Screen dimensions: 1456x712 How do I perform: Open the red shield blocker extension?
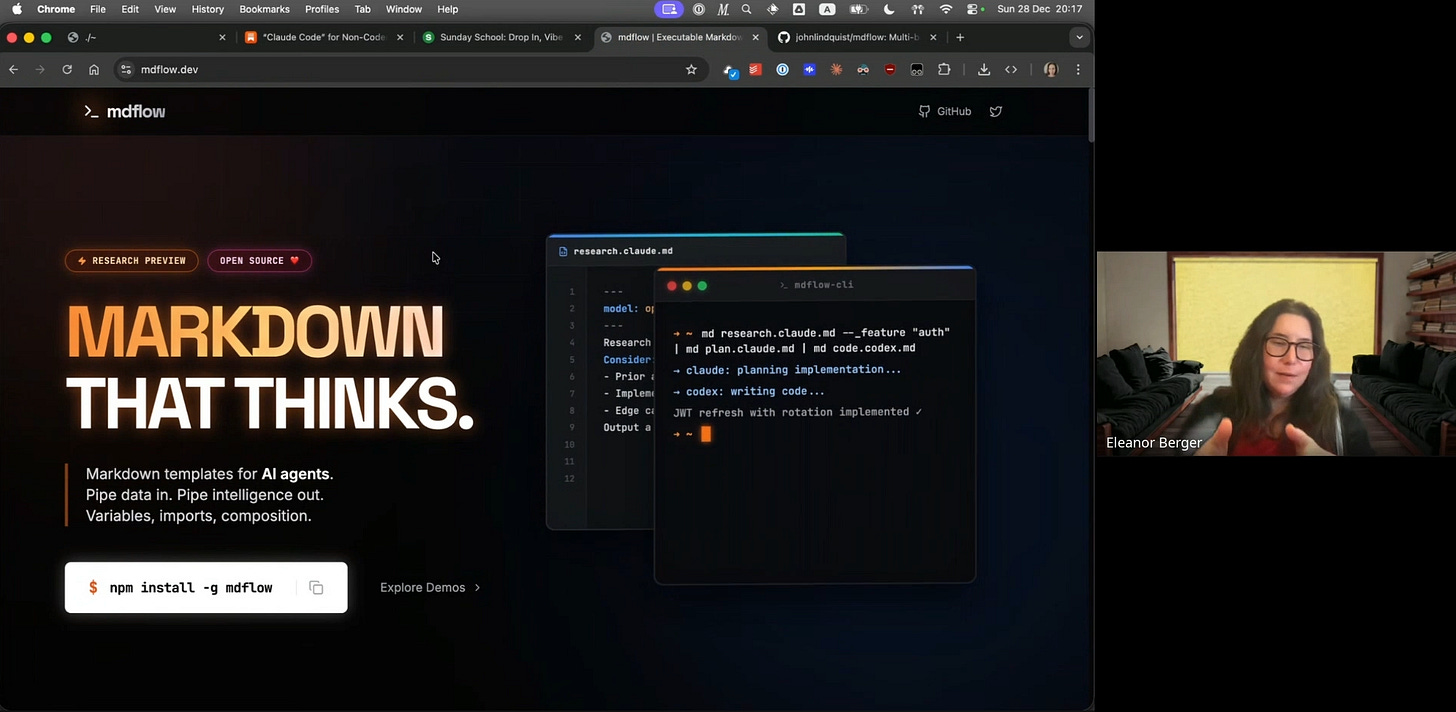click(x=890, y=70)
